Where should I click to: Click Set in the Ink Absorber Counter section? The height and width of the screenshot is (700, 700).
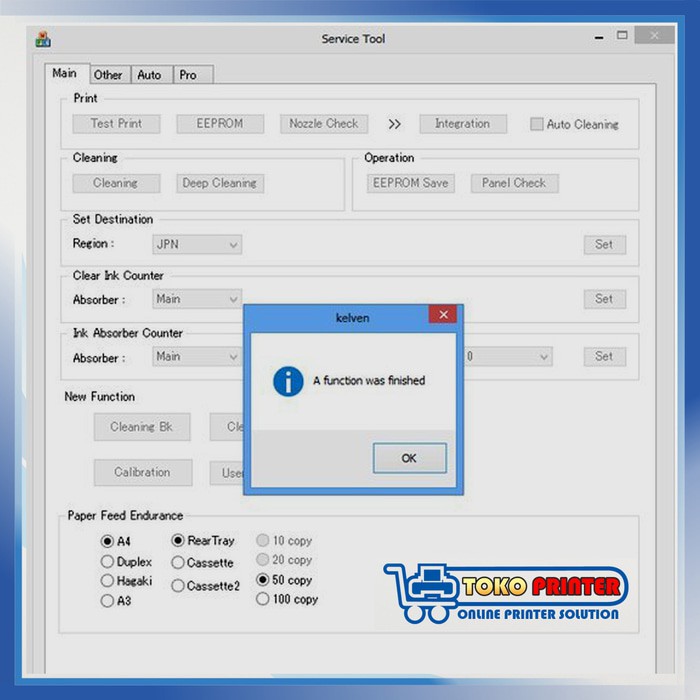pyautogui.click(x=604, y=357)
